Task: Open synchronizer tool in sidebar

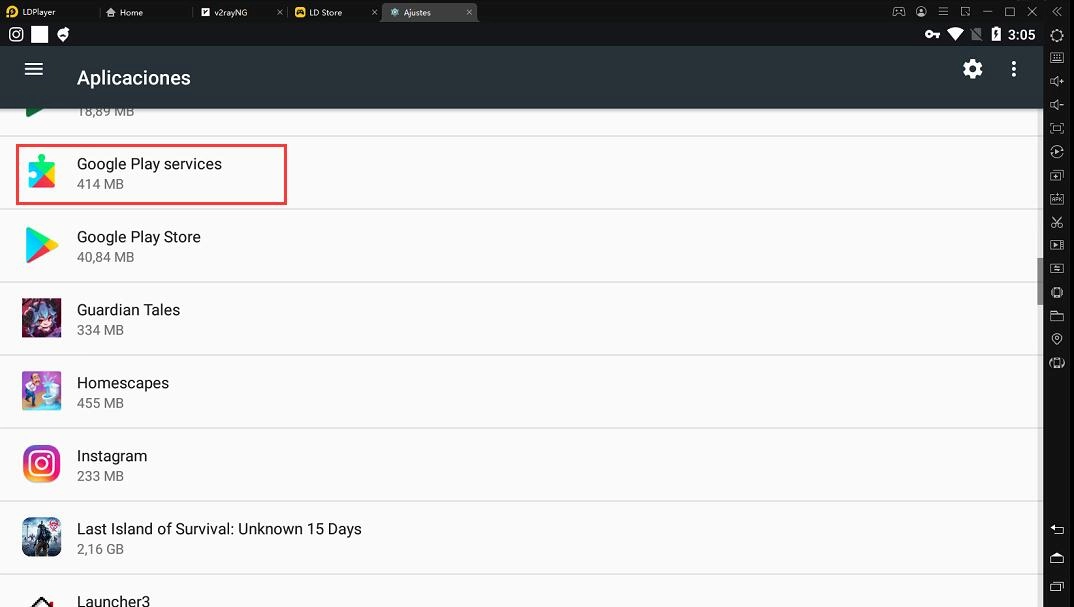Action: [1057, 269]
